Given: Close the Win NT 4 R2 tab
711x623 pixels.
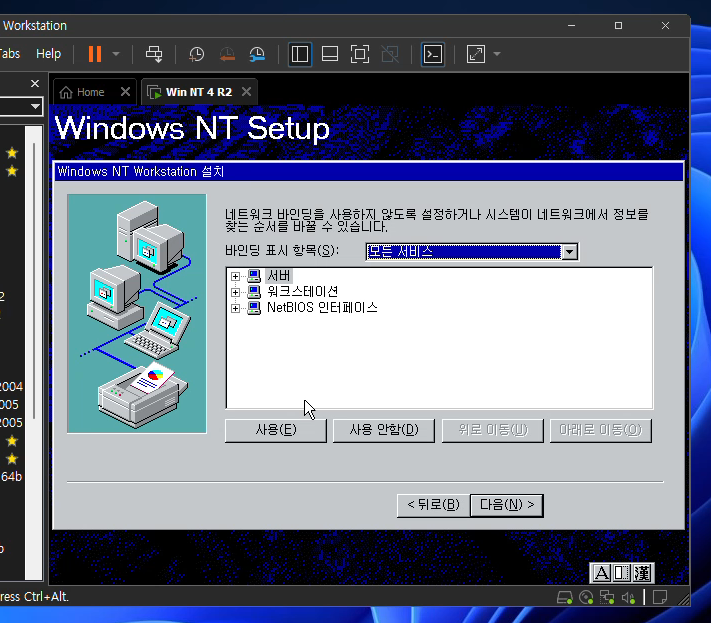Looking at the screenshot, I should coord(247,92).
